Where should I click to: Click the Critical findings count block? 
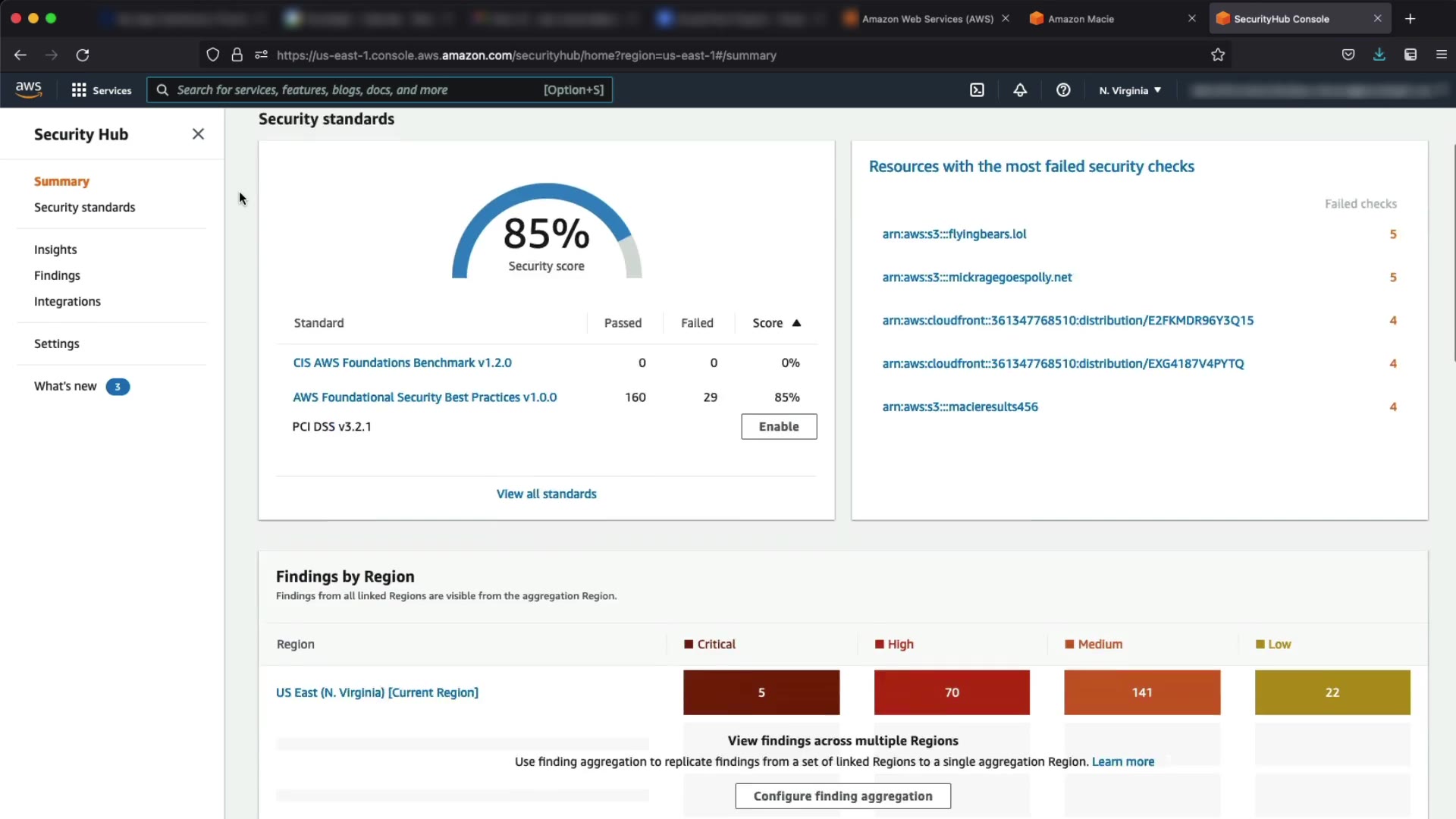point(761,692)
